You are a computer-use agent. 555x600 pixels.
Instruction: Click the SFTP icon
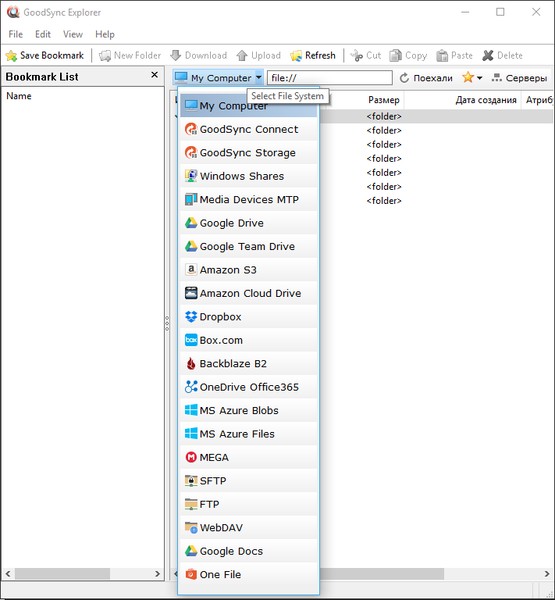click(x=191, y=481)
